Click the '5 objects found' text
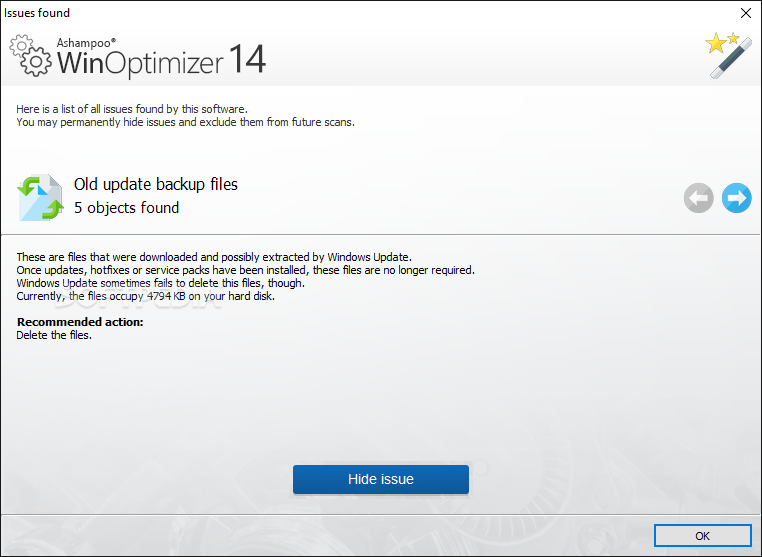 click(x=126, y=208)
